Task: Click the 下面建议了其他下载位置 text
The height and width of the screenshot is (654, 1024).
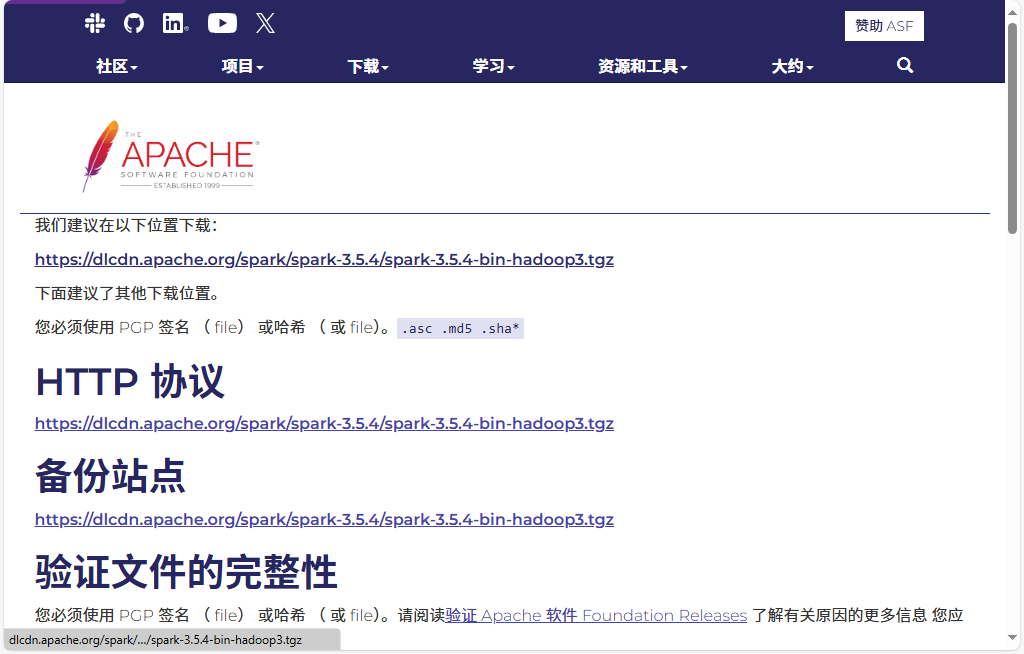Action: [127, 293]
